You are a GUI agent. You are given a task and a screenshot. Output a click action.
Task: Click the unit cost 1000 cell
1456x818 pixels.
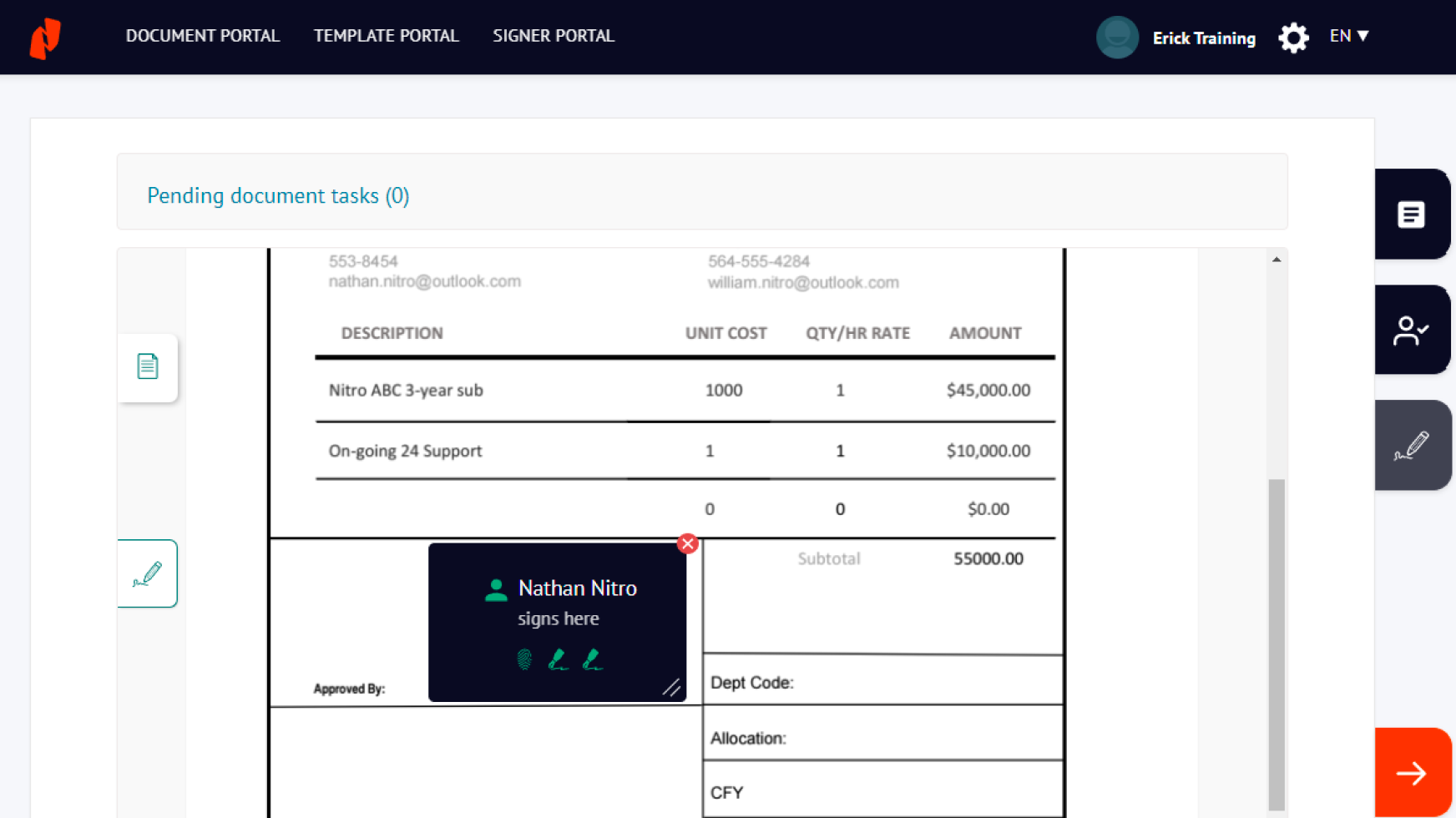(724, 390)
